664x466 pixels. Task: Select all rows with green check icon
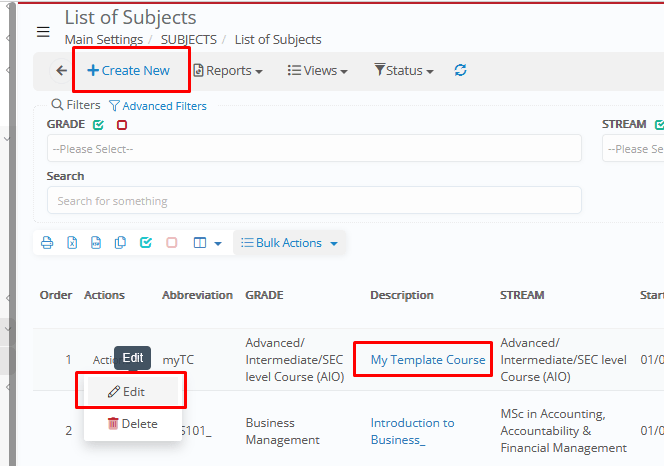tap(146, 243)
